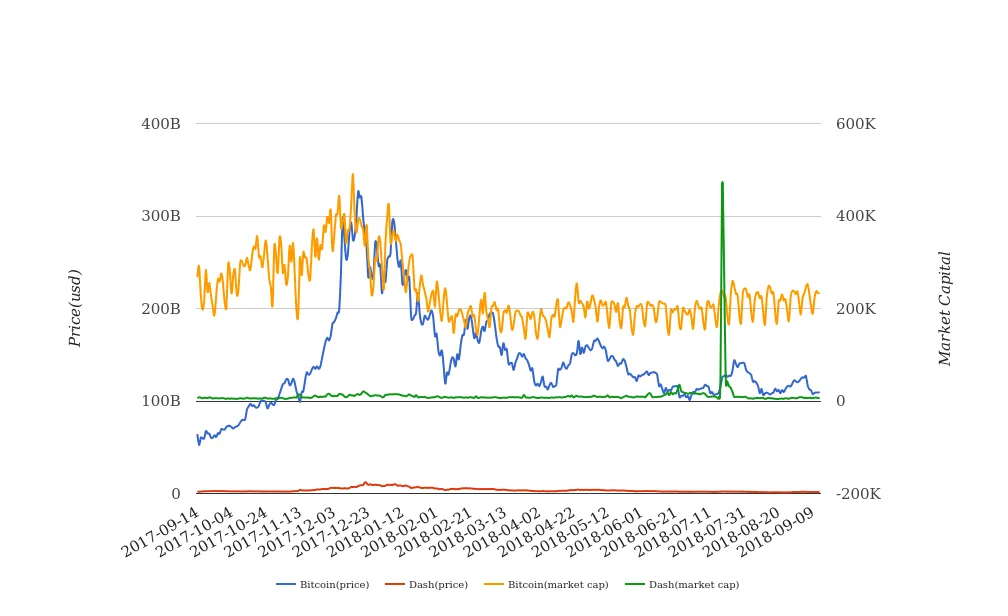Image resolution: width=1008 pixels, height=616 pixels.
Task: Click the -200K right axis label
Action: 858,494
